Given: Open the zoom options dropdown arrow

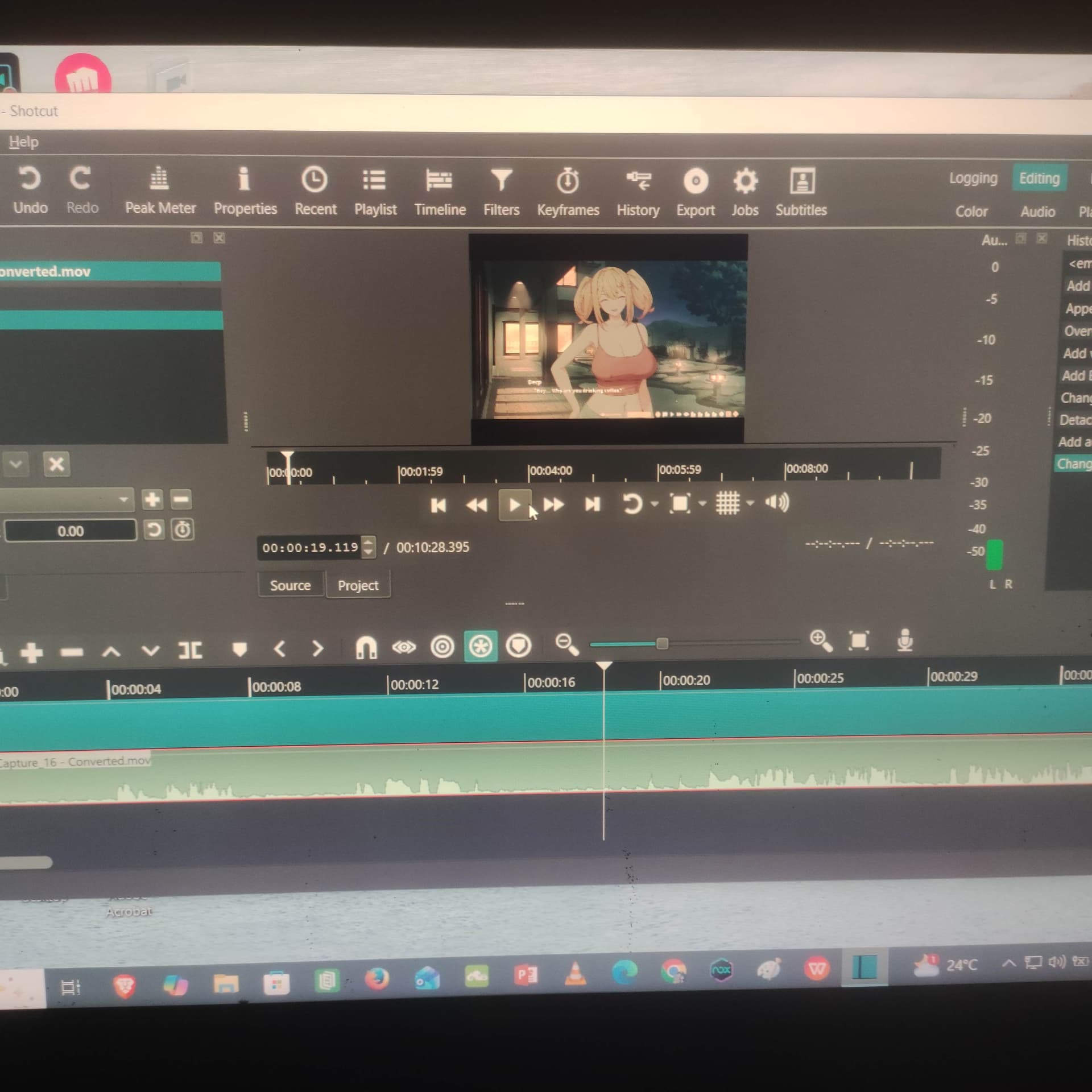Looking at the screenshot, I should pyautogui.click(x=702, y=503).
